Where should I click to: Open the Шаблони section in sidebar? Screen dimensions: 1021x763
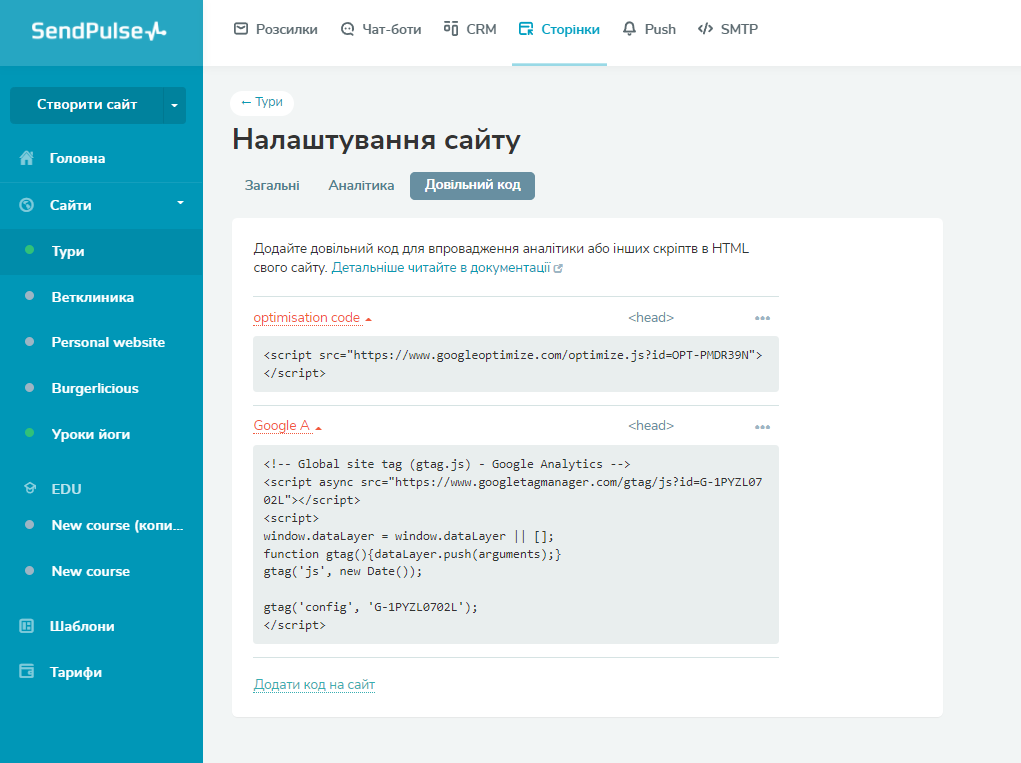pos(81,626)
